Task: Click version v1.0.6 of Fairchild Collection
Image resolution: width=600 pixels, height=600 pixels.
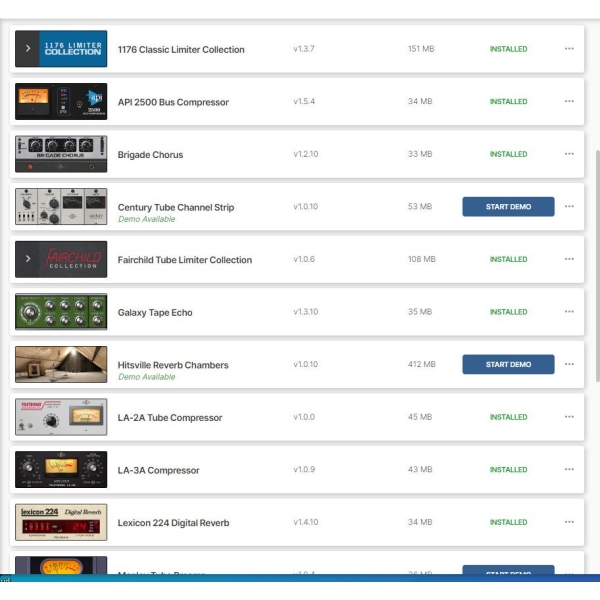Action: 304,259
